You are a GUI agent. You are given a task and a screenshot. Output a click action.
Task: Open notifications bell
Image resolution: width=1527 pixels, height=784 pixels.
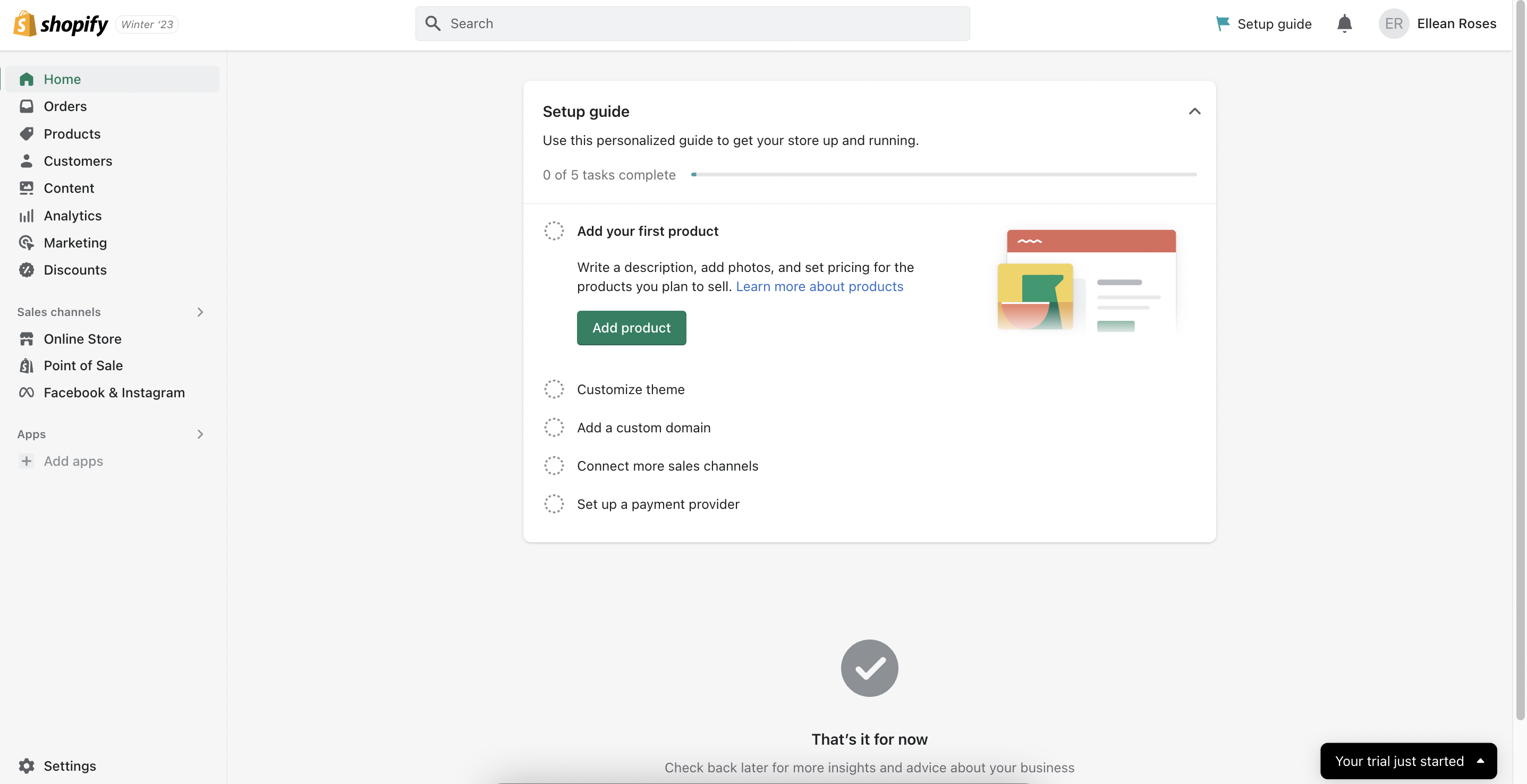tap(1344, 24)
